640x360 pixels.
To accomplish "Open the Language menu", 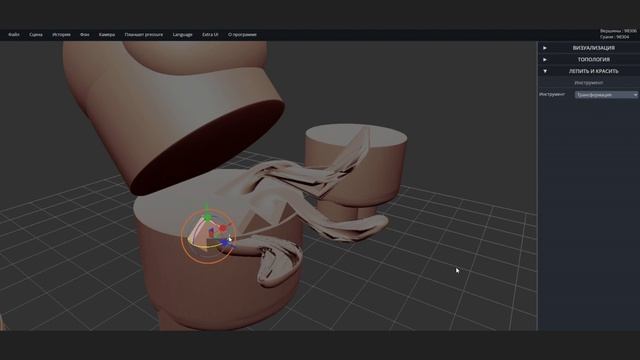I will (182, 35).
